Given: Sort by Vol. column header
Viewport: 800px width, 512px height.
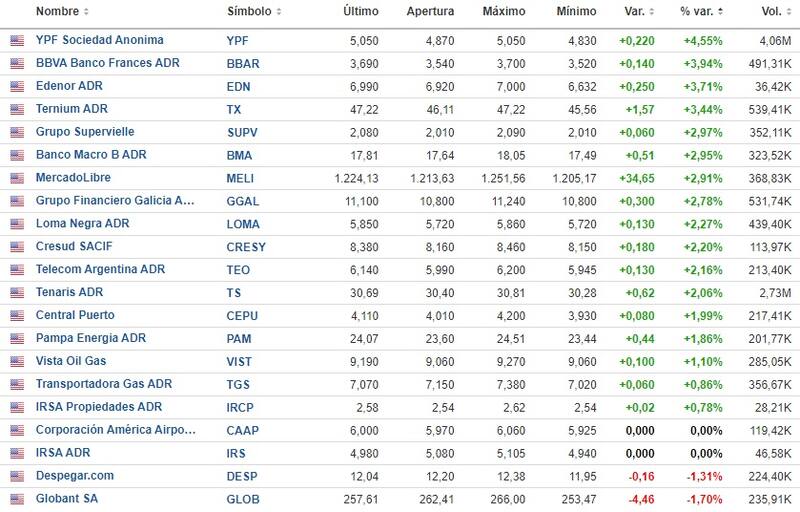Looking at the screenshot, I should 769,11.
